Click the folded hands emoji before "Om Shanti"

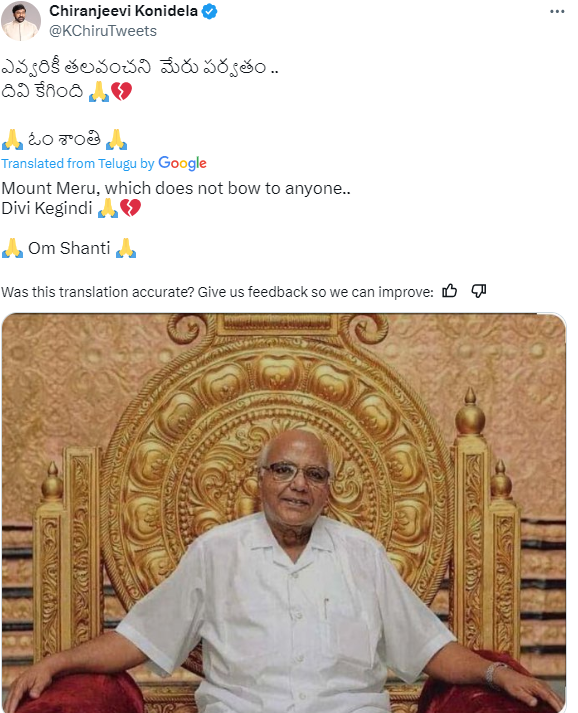click(x=12, y=248)
